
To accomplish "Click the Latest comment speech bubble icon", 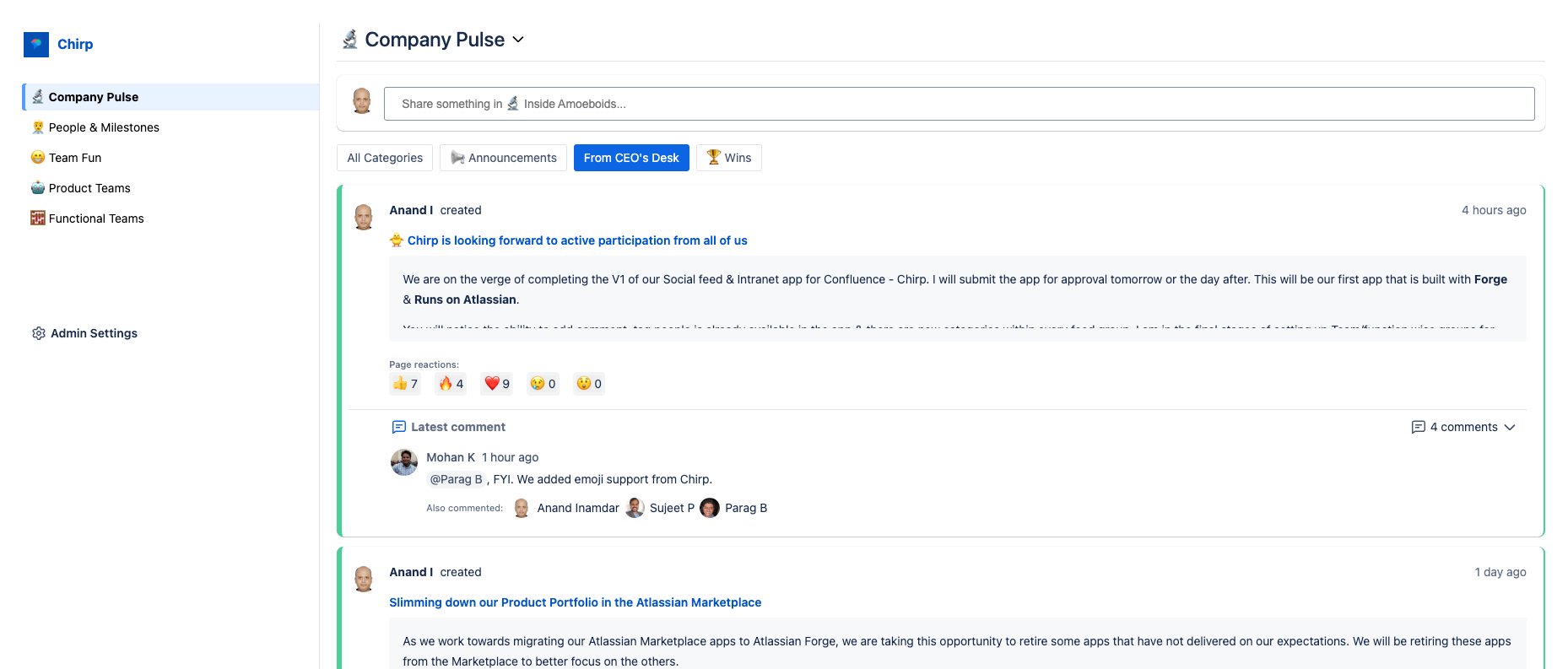I will coord(398,427).
